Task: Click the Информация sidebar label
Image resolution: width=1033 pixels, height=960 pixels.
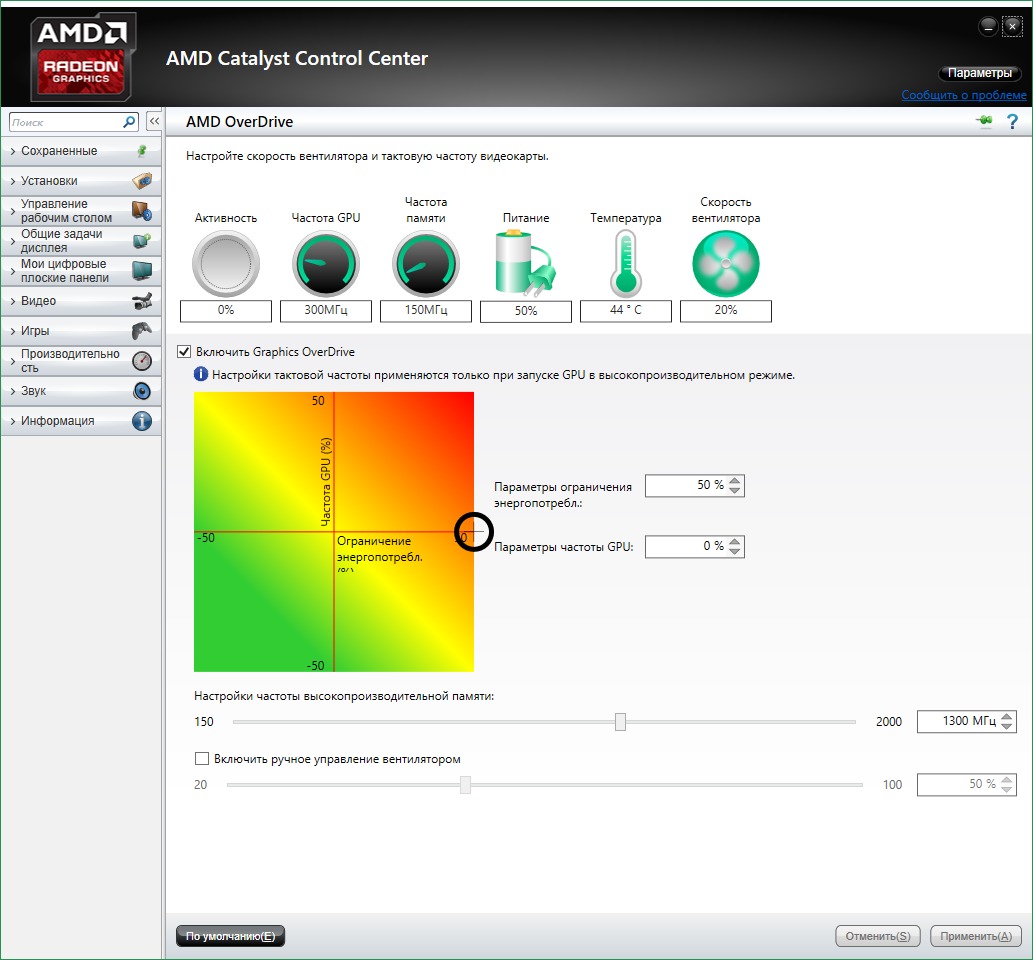Action: pyautogui.click(x=57, y=420)
